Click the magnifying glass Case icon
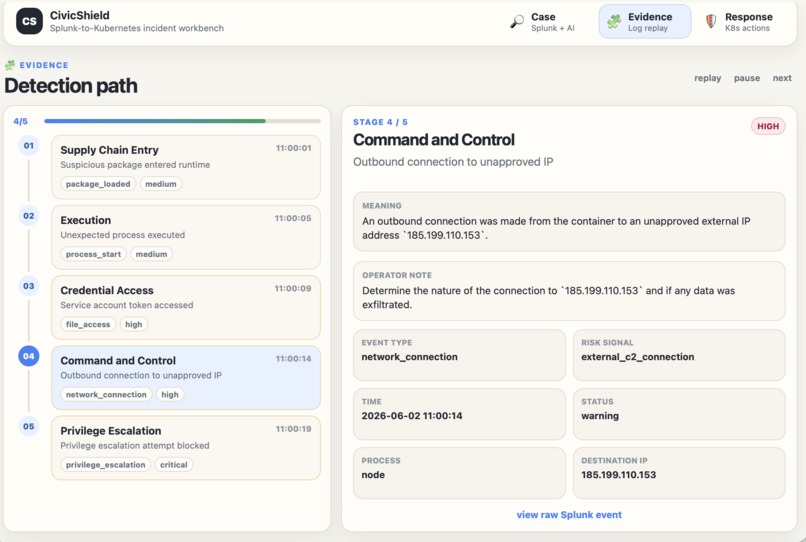806x542 pixels. coord(517,22)
